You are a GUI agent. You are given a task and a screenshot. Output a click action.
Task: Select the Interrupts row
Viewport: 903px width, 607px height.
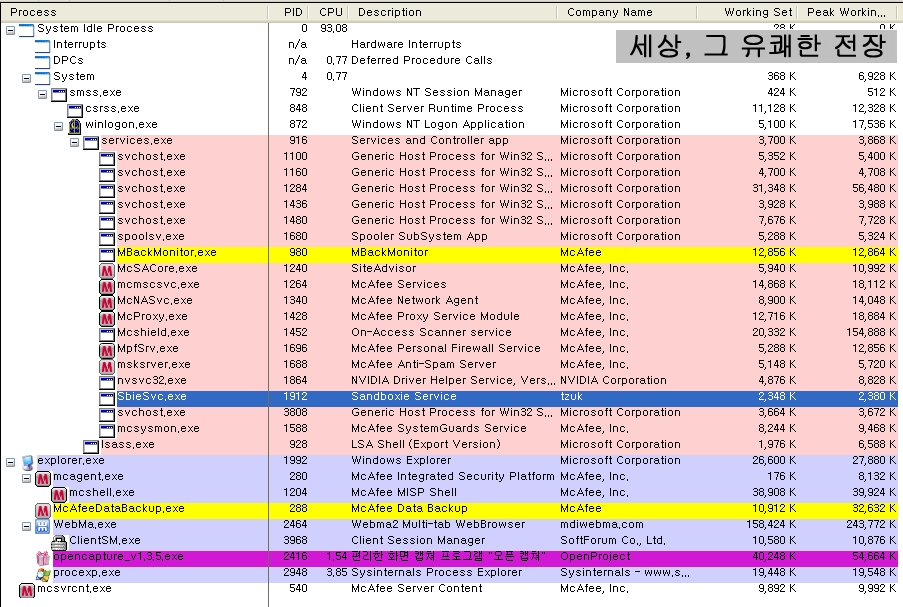pyautogui.click(x=449, y=44)
